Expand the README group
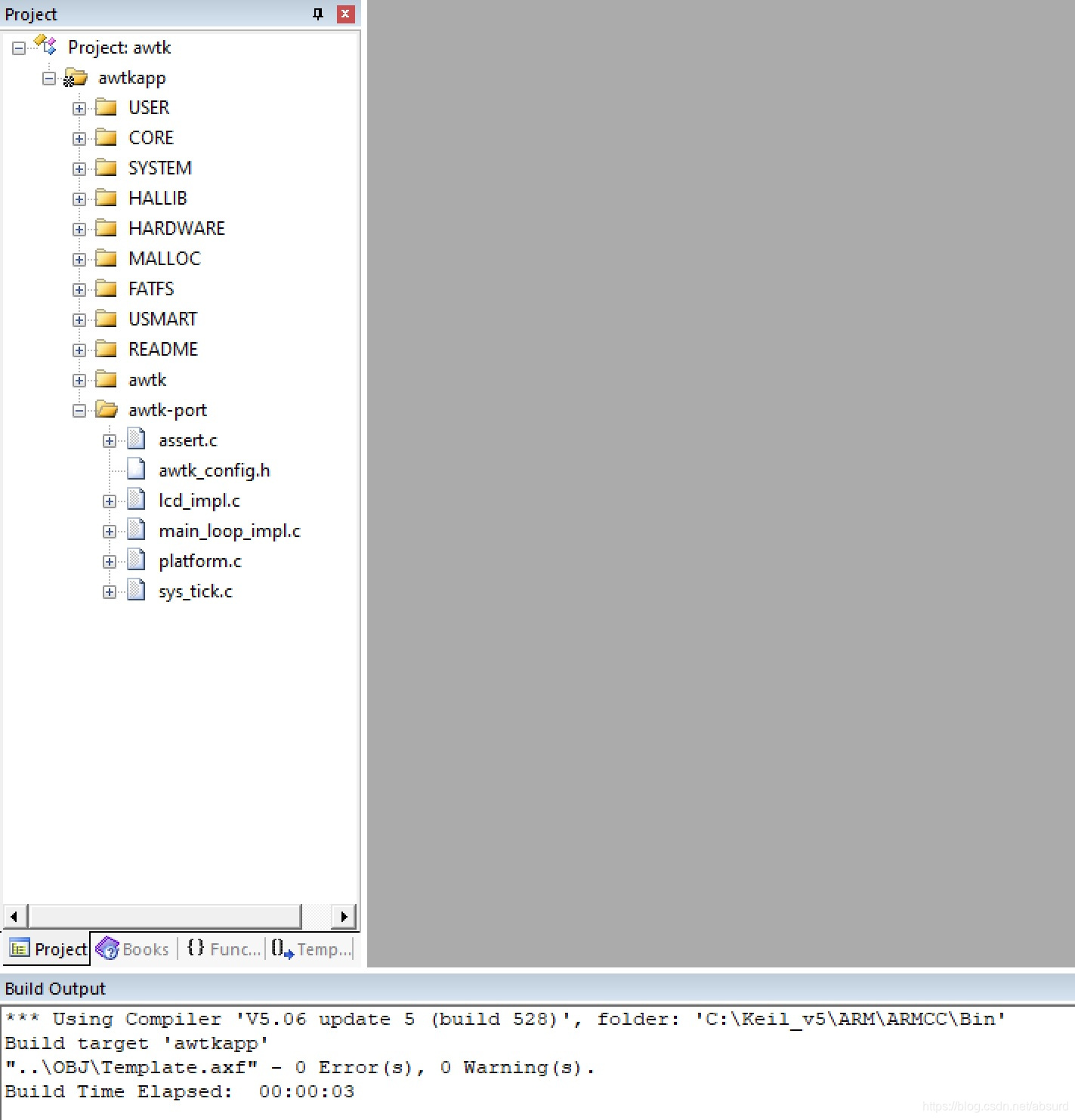 tap(79, 350)
